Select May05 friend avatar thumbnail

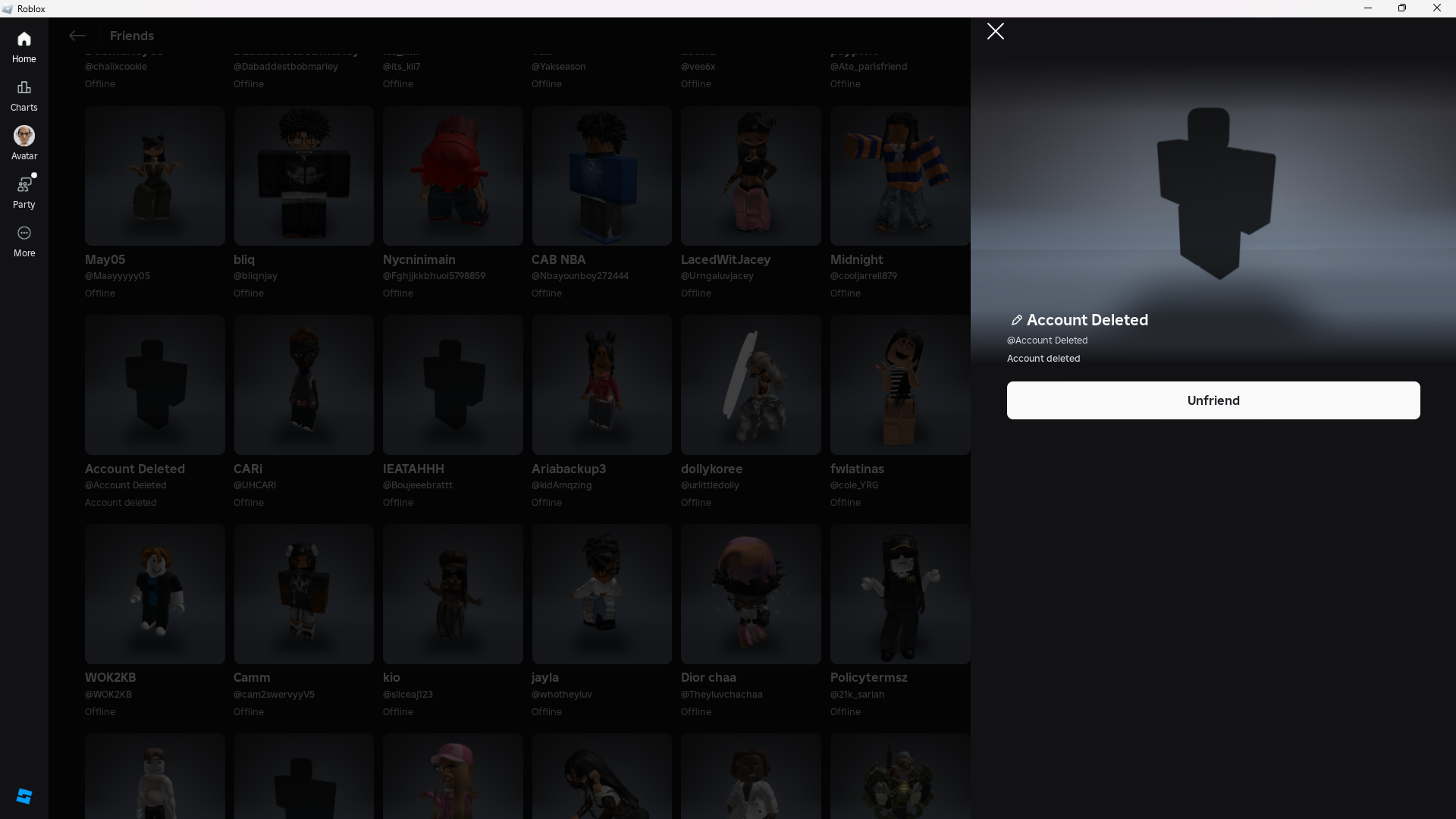[155, 176]
